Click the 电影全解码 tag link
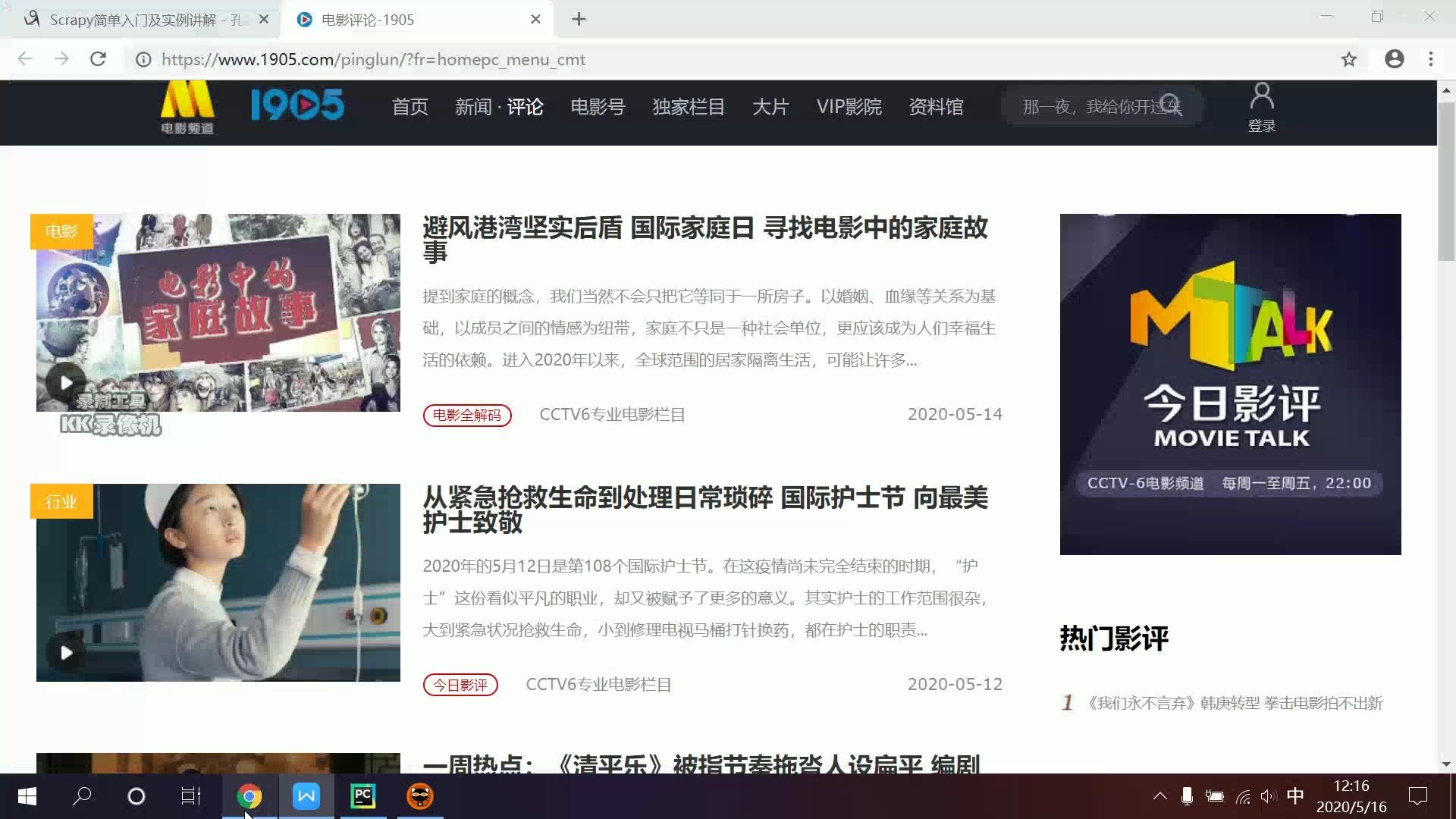The image size is (1456, 819). click(x=467, y=416)
